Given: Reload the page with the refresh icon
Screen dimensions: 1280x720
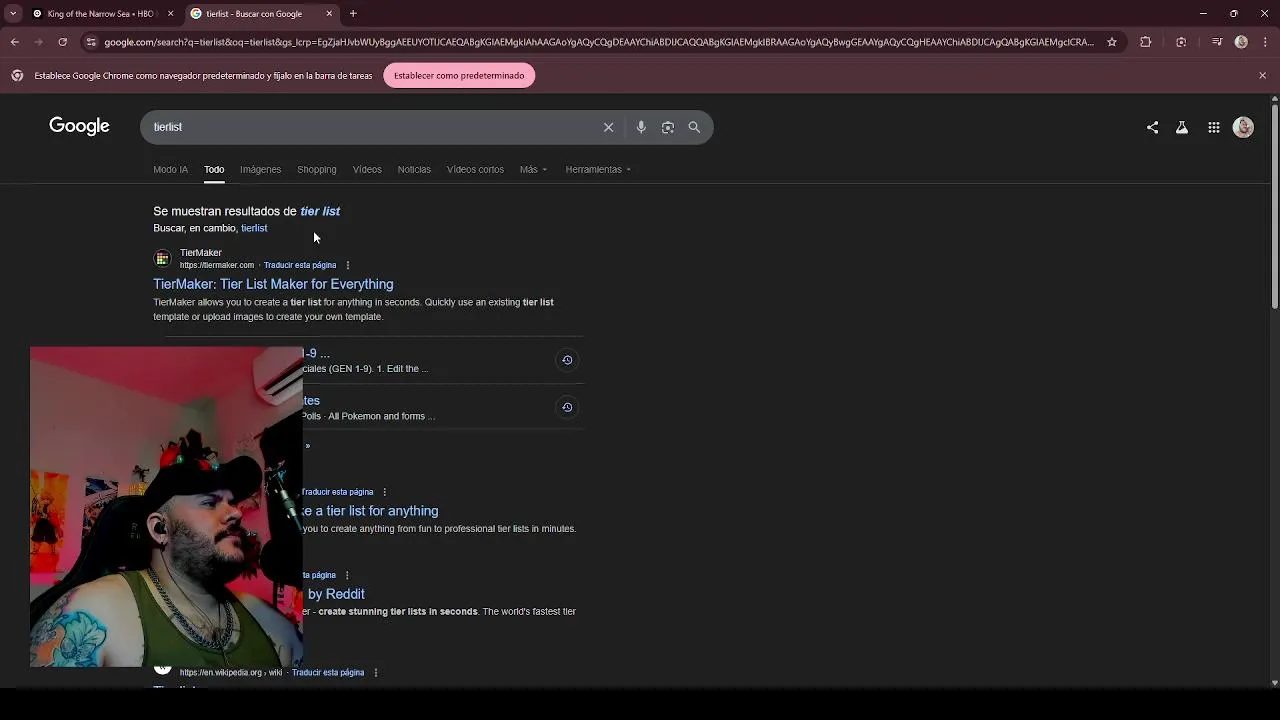Looking at the screenshot, I should point(62,42).
